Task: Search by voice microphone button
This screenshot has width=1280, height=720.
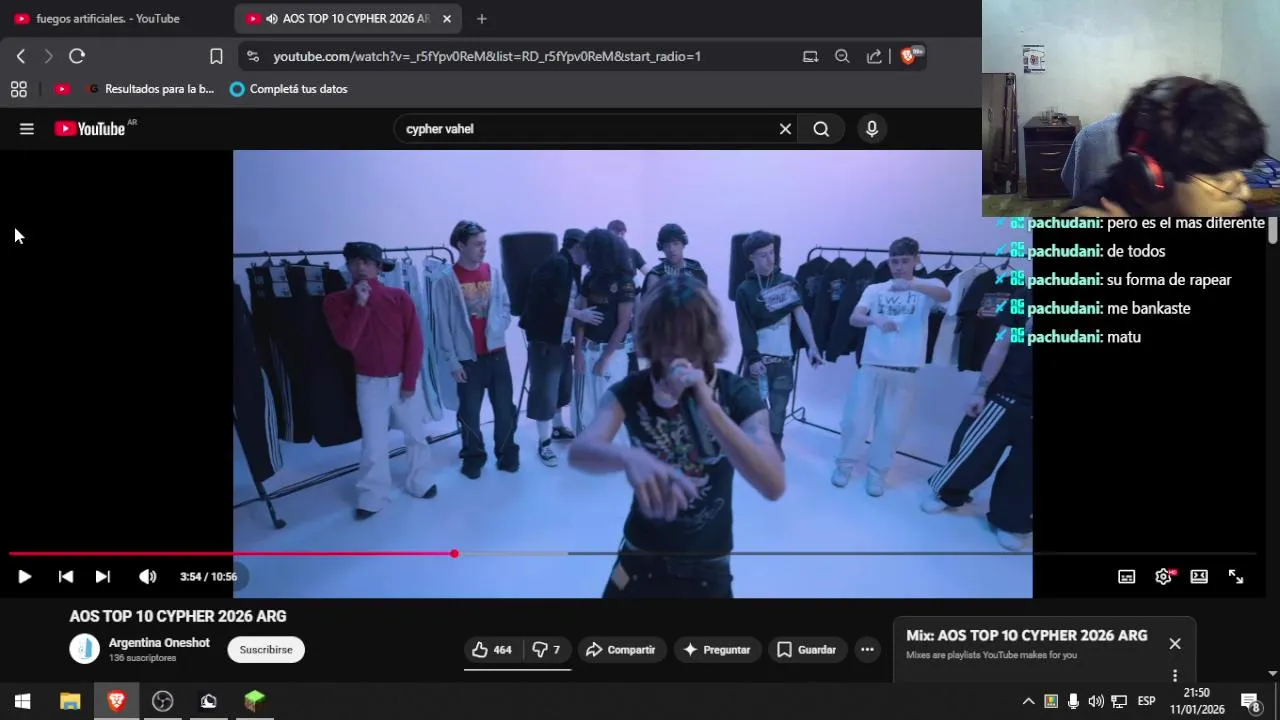Action: point(872,129)
